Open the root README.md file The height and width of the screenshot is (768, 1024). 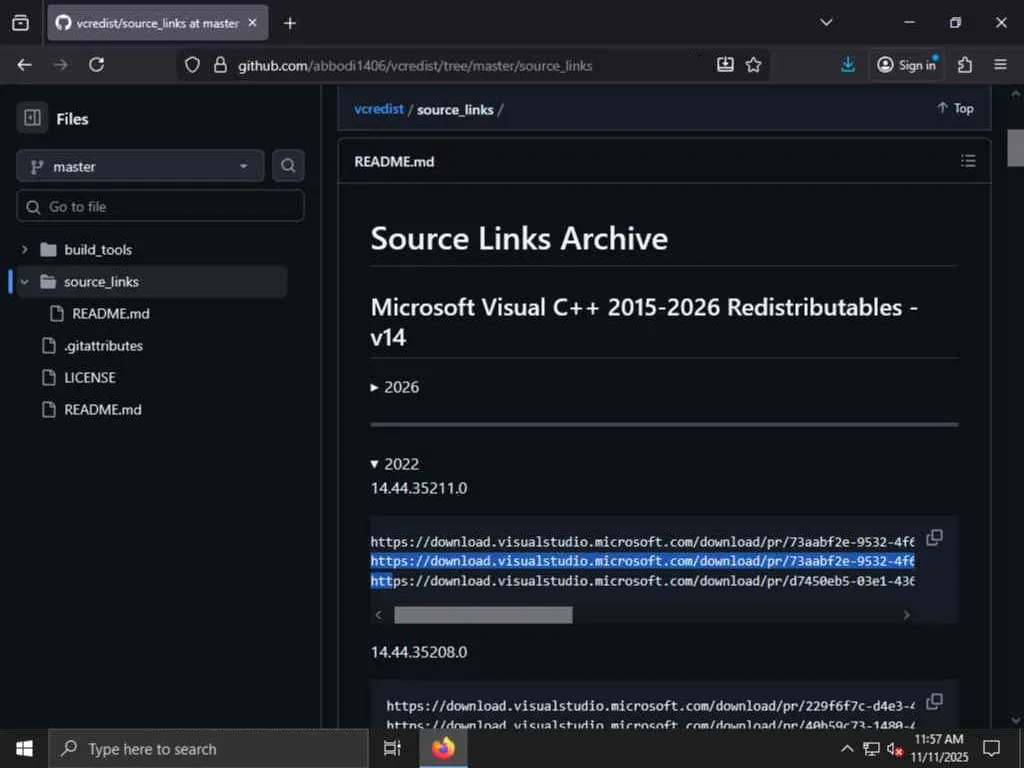(103, 409)
